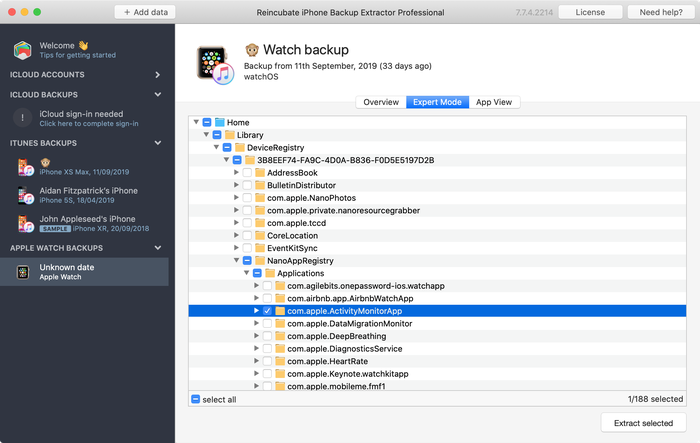Switch to the App View tab
The height and width of the screenshot is (443, 700).
point(494,102)
